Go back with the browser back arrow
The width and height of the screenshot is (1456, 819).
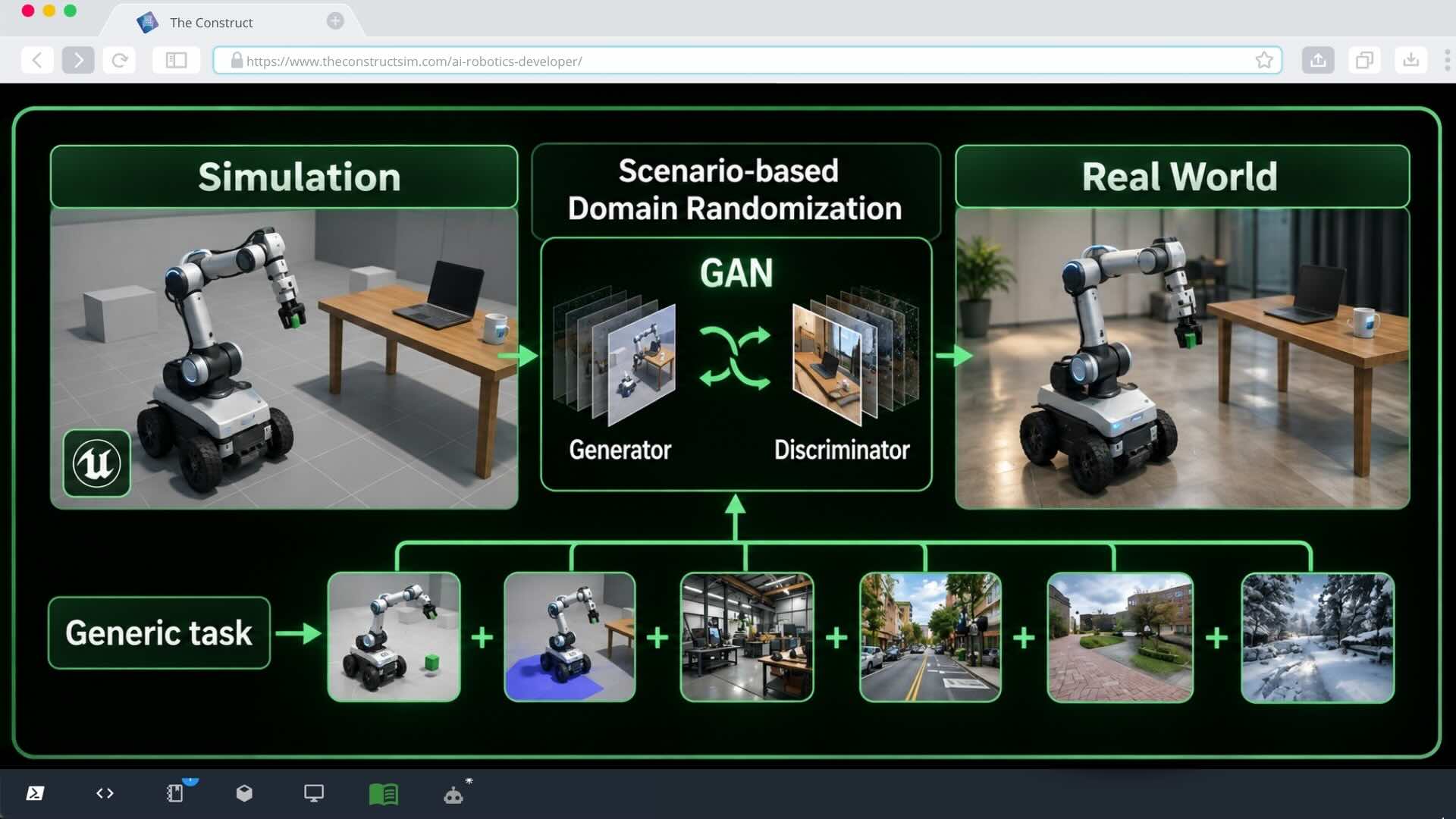click(x=37, y=60)
